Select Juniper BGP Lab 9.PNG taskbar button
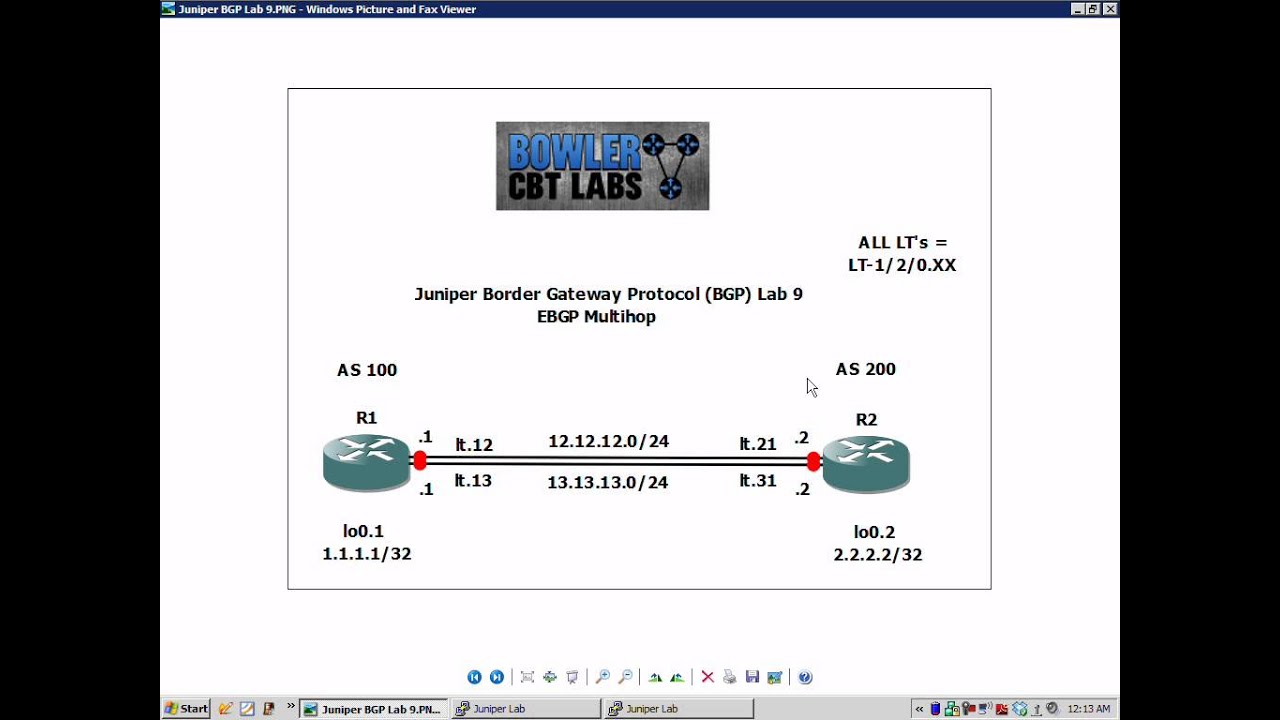Image resolution: width=1280 pixels, height=720 pixels. click(x=372, y=709)
